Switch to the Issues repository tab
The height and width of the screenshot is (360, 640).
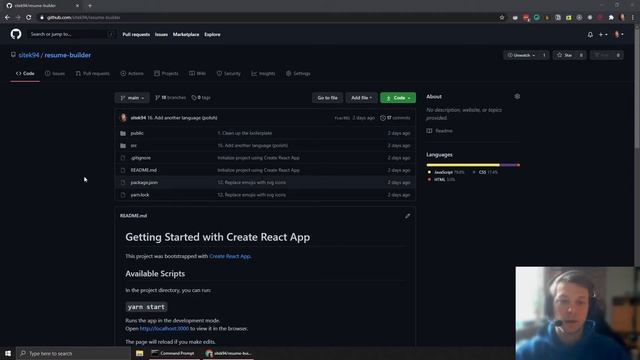coord(55,73)
